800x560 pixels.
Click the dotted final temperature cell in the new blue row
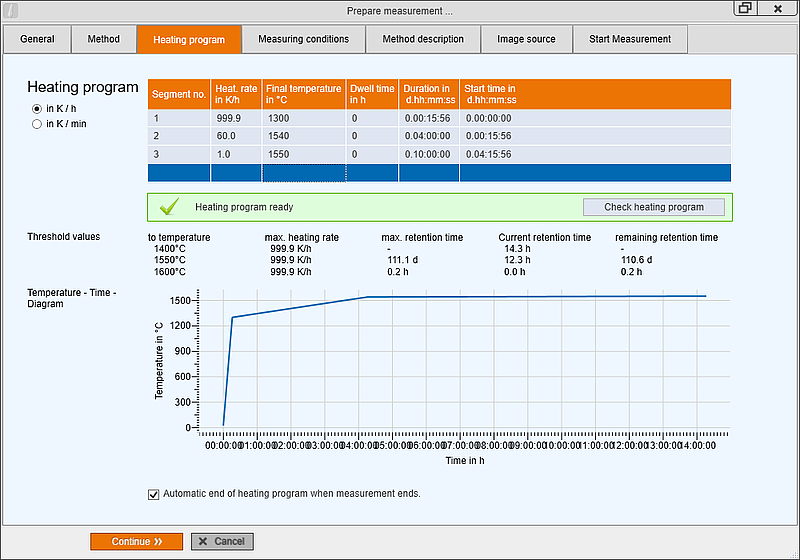304,173
